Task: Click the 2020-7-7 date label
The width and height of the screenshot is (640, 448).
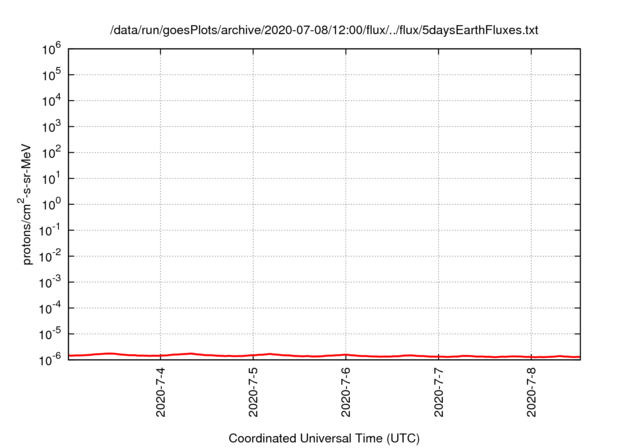Action: click(438, 392)
